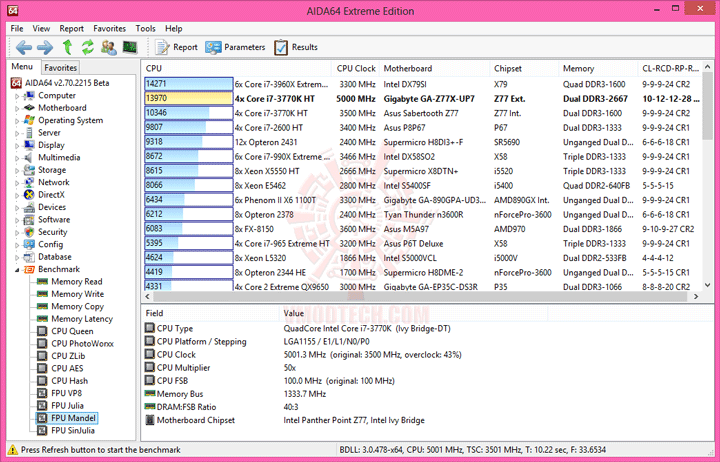Sort by the Motherboard column header
This screenshot has width=720, height=462.
[434, 68]
